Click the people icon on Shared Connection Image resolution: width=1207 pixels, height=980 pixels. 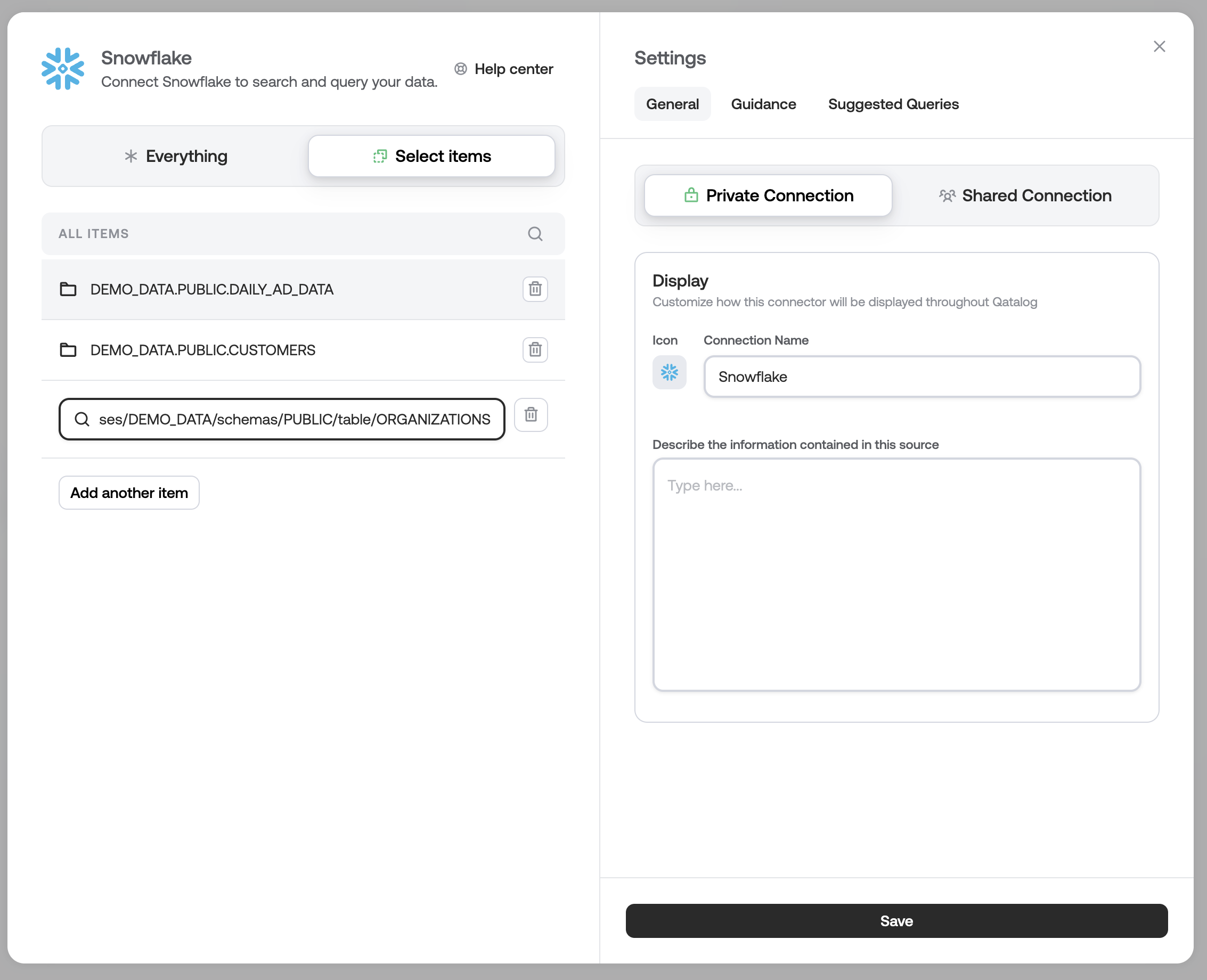tap(947, 196)
